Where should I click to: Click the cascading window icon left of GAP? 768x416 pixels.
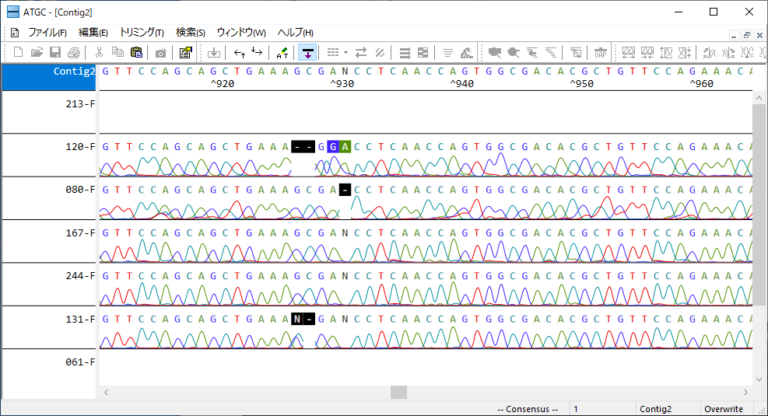pos(576,52)
